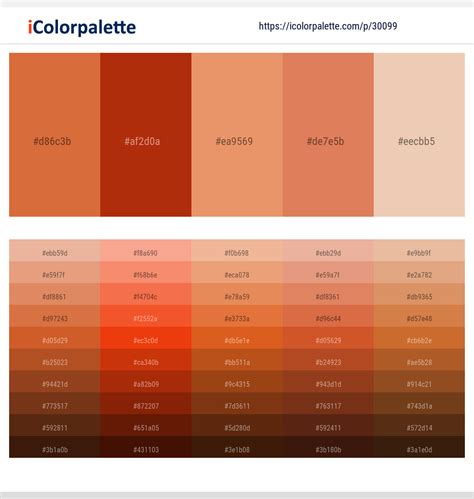
Task: Click the #5d280d shade cell
Action: pyautogui.click(x=237, y=425)
